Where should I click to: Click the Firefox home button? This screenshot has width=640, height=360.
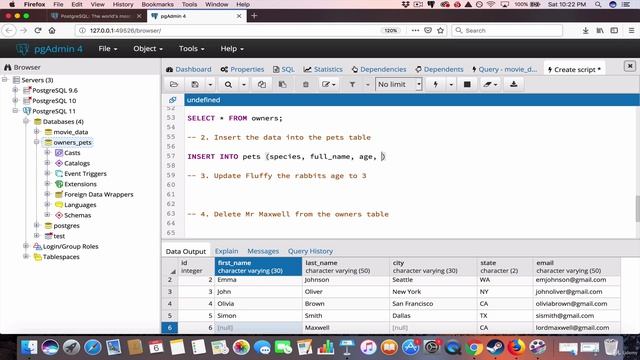(x=52, y=30)
